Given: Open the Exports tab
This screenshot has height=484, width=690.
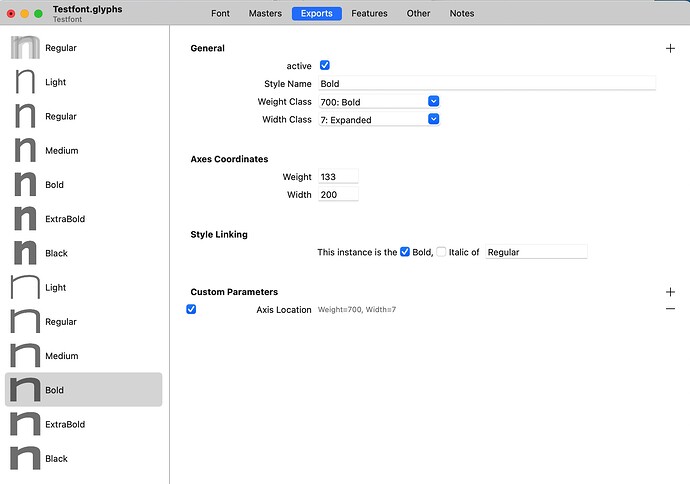Looking at the screenshot, I should pyautogui.click(x=317, y=13).
